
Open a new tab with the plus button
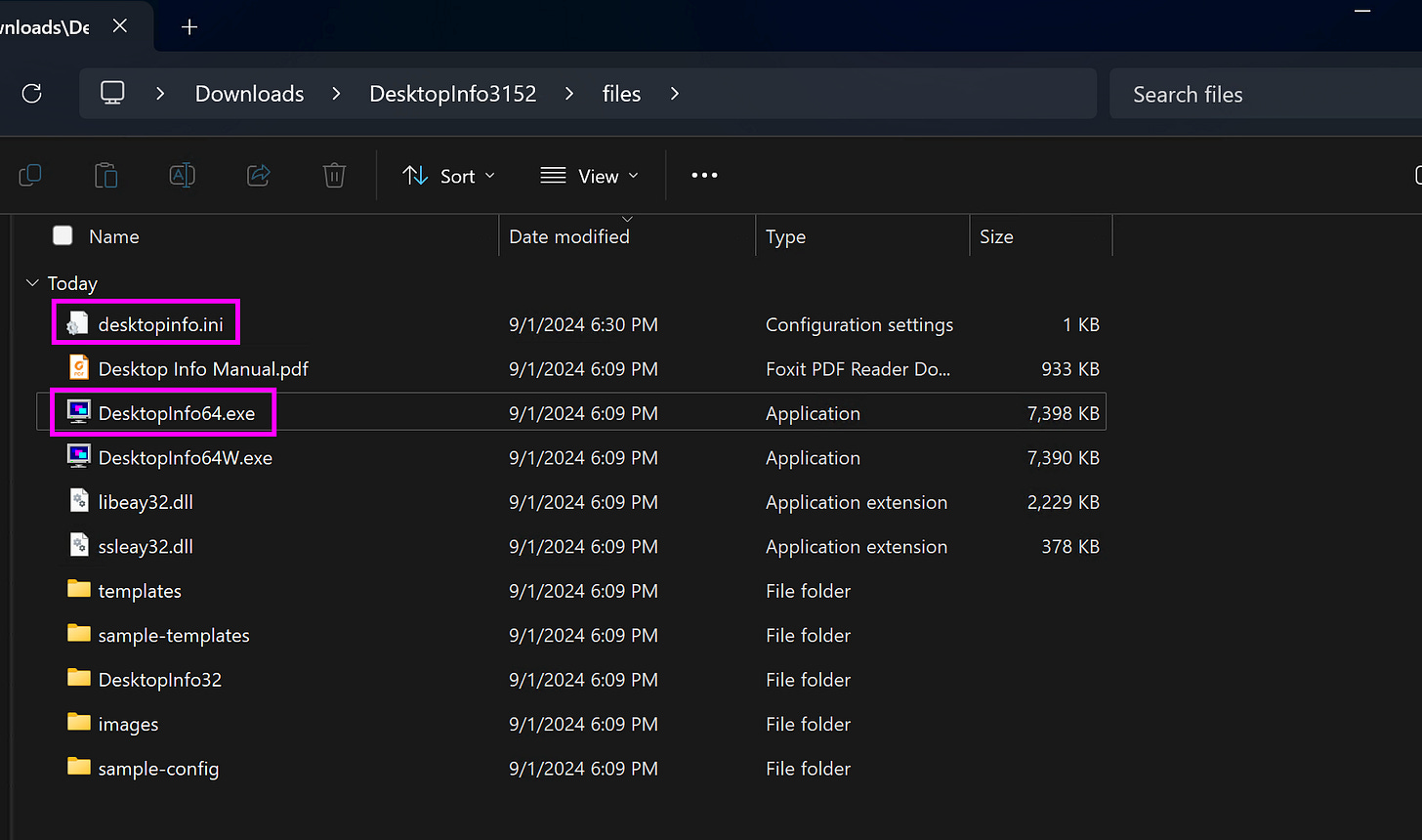[188, 25]
